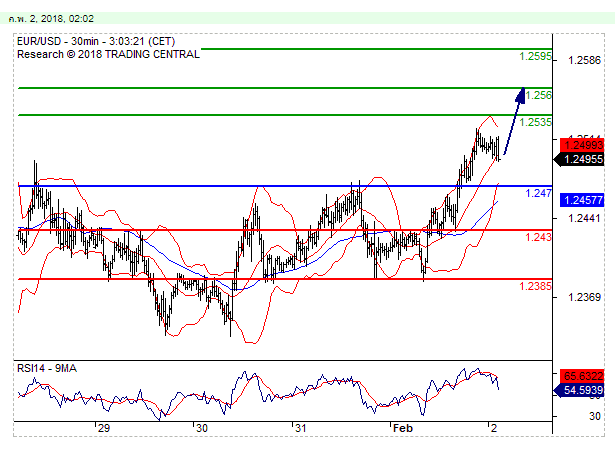Click the red 65.6322 RSI value tag
This screenshot has height=450, width=615.
(583, 374)
